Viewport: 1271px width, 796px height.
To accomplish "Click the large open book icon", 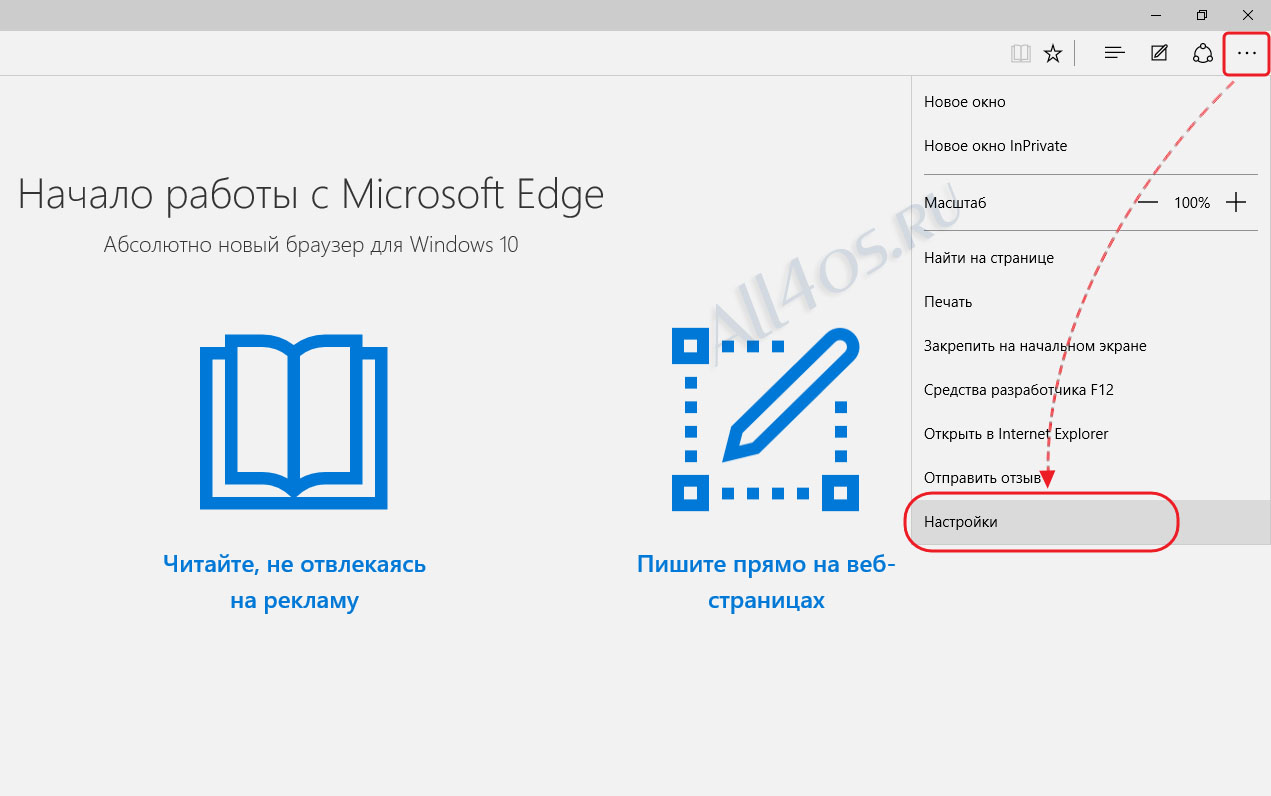I will tap(294, 422).
